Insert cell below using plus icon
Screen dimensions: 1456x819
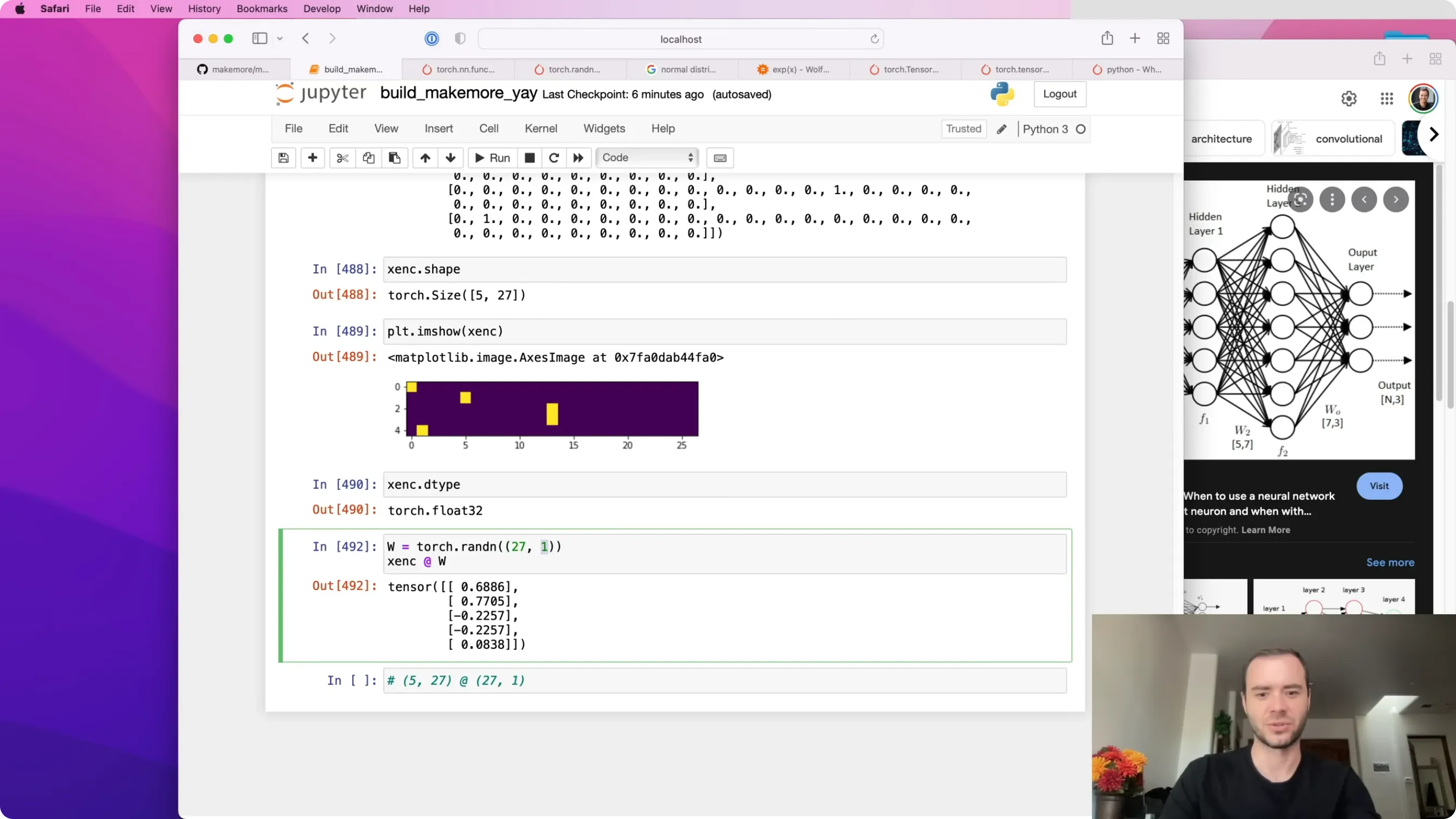(313, 158)
